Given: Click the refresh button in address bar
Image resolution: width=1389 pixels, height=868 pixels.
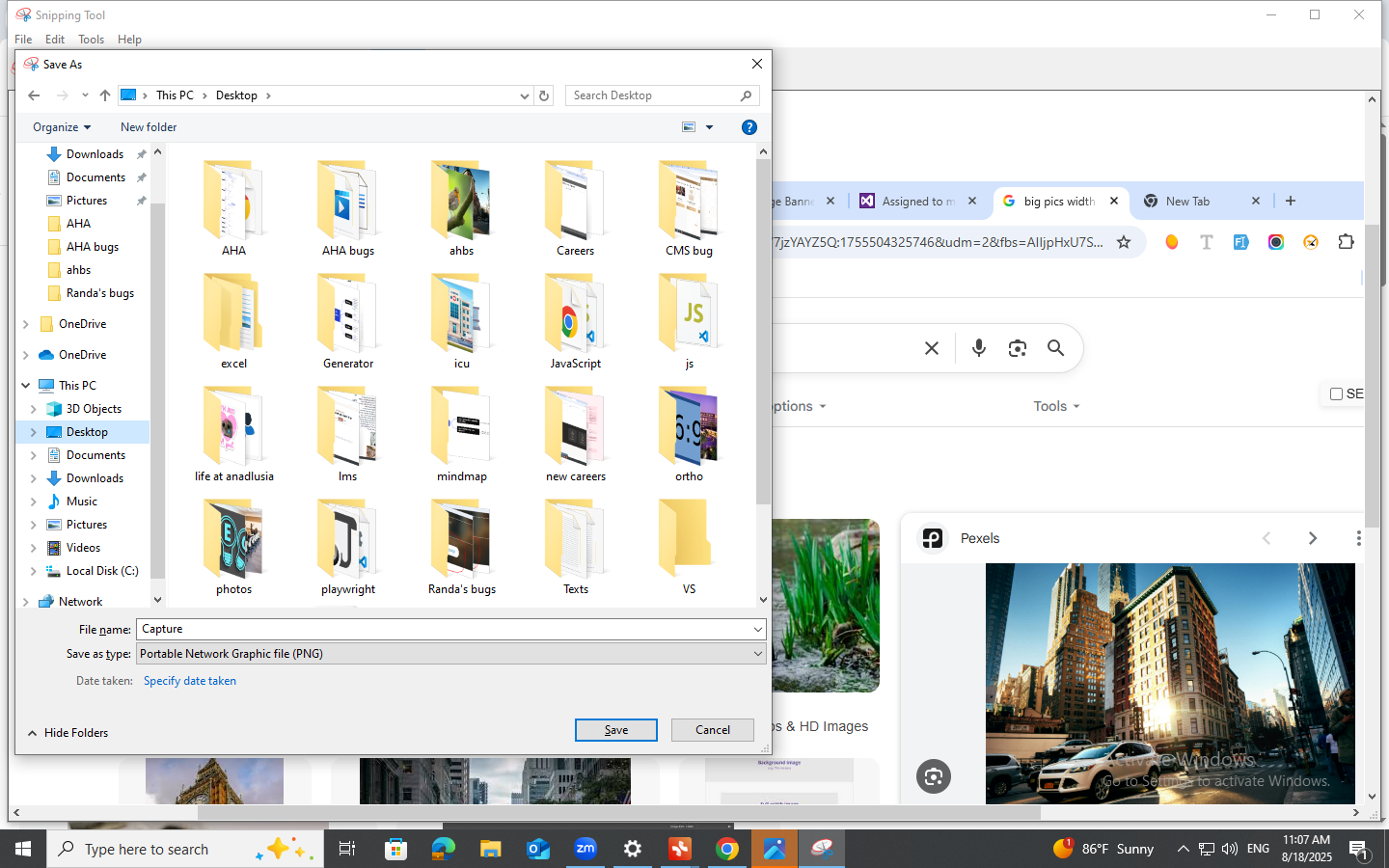Looking at the screenshot, I should 544,95.
